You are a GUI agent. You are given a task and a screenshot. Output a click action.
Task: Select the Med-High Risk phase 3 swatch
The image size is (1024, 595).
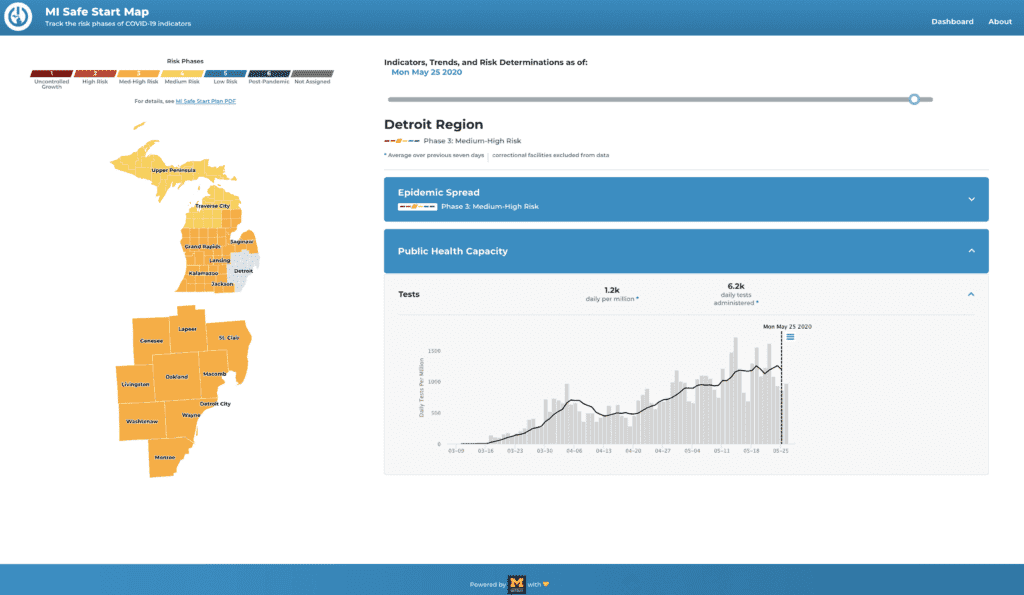tap(138, 74)
